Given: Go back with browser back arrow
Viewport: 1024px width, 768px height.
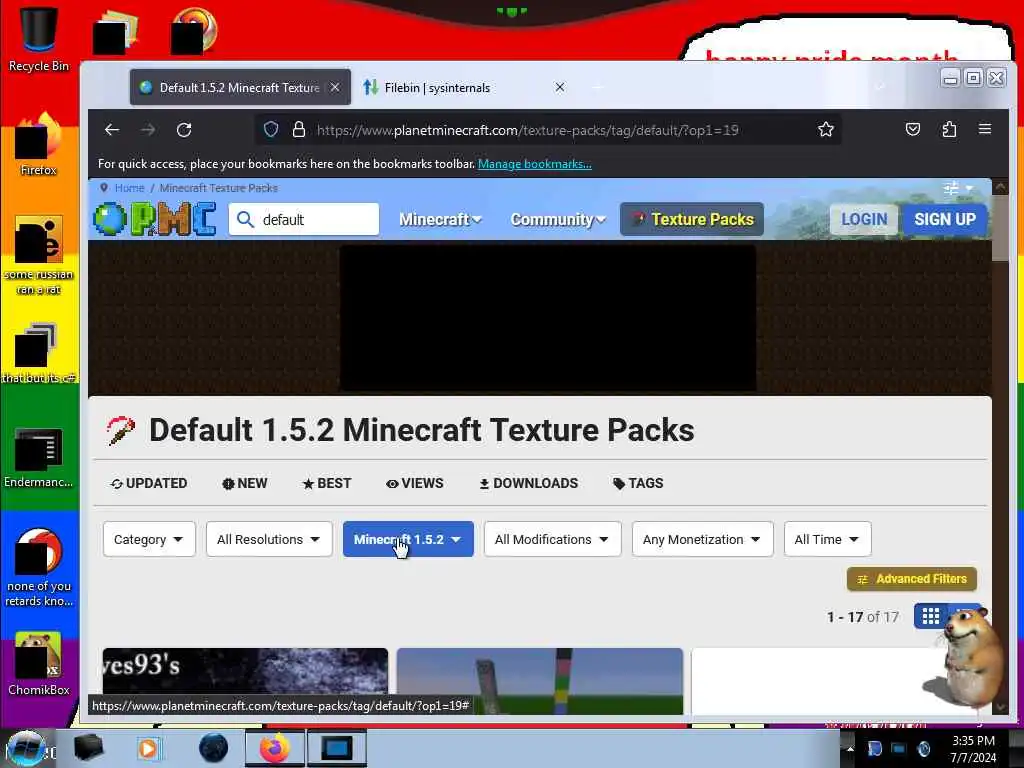Looking at the screenshot, I should point(112,129).
